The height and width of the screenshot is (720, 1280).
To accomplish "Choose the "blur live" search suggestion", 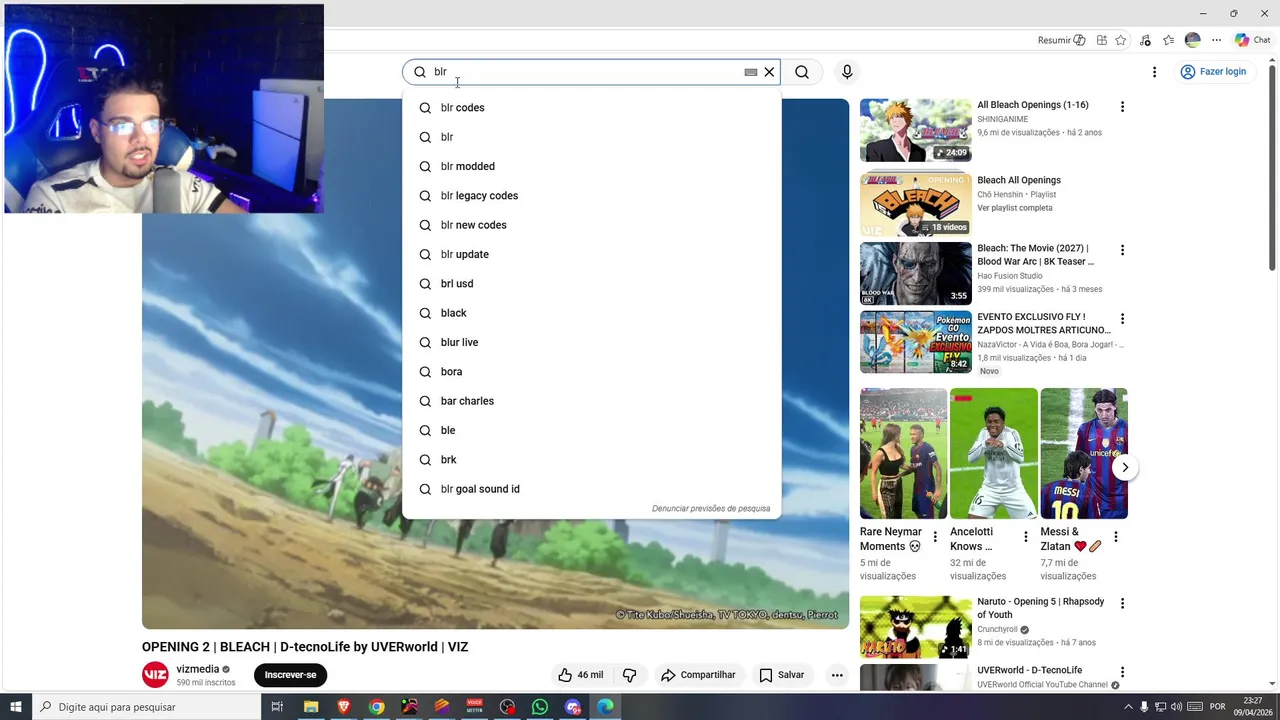I will pyautogui.click(x=591, y=342).
